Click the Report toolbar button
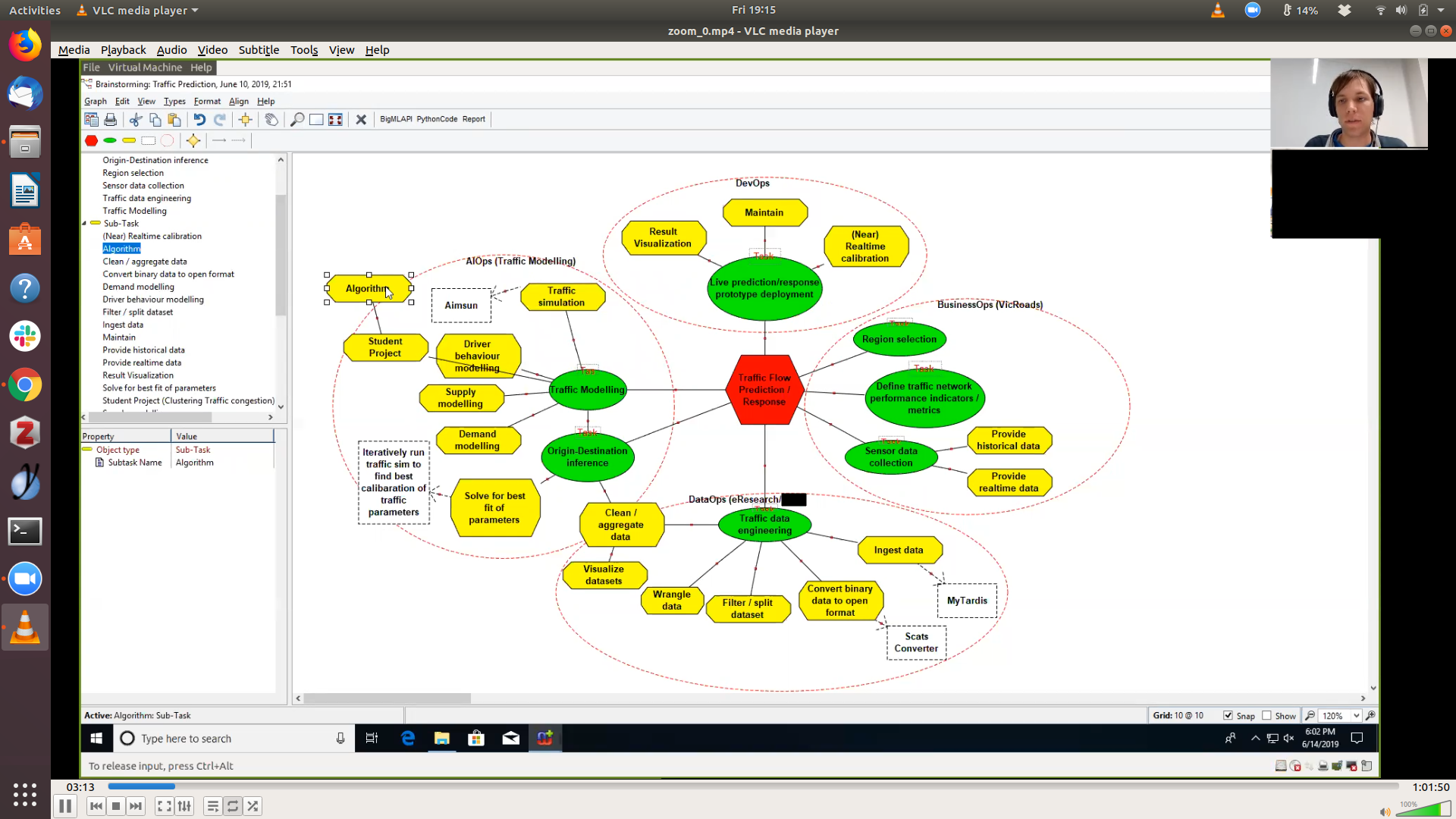This screenshot has width=1456, height=819. [x=473, y=119]
